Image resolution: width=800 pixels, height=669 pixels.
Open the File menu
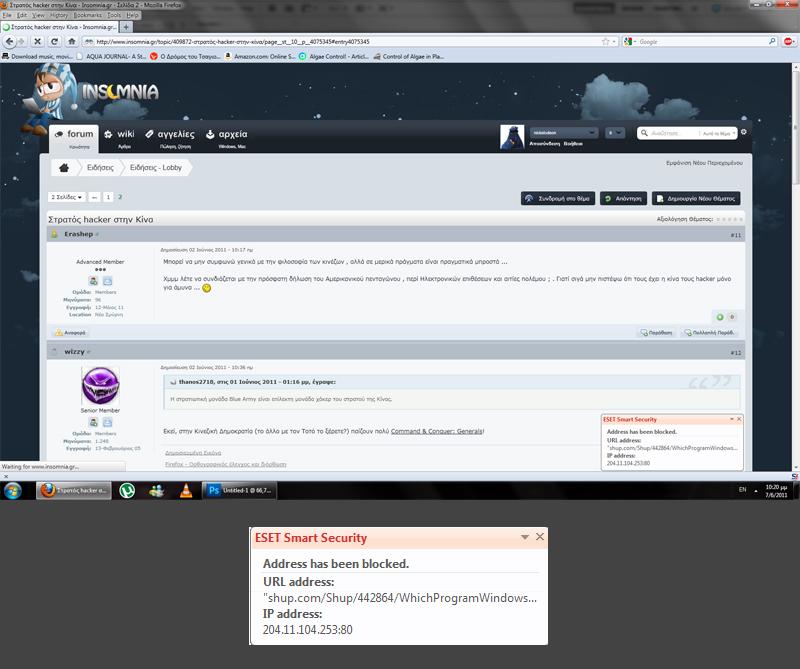tap(7, 15)
